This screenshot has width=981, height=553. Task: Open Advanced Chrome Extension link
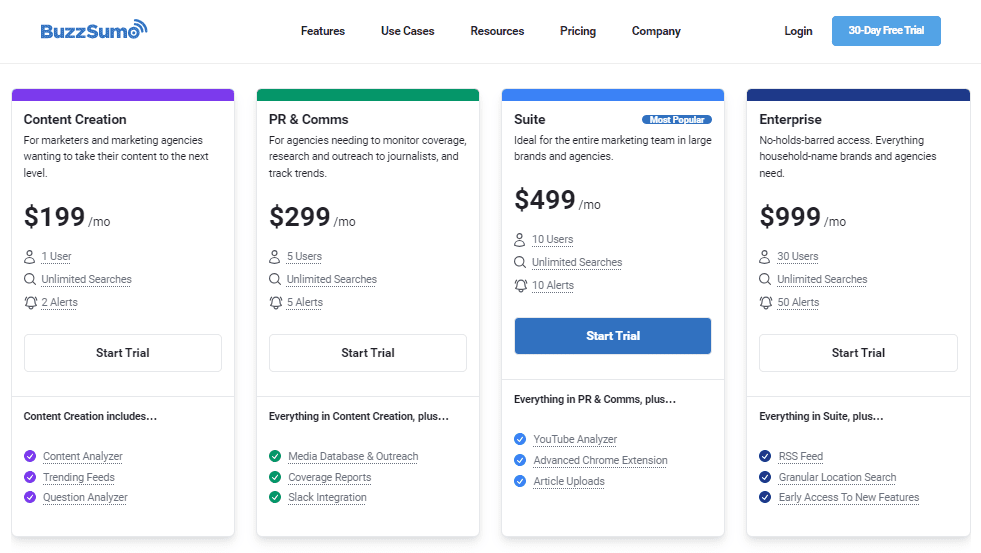coord(600,460)
